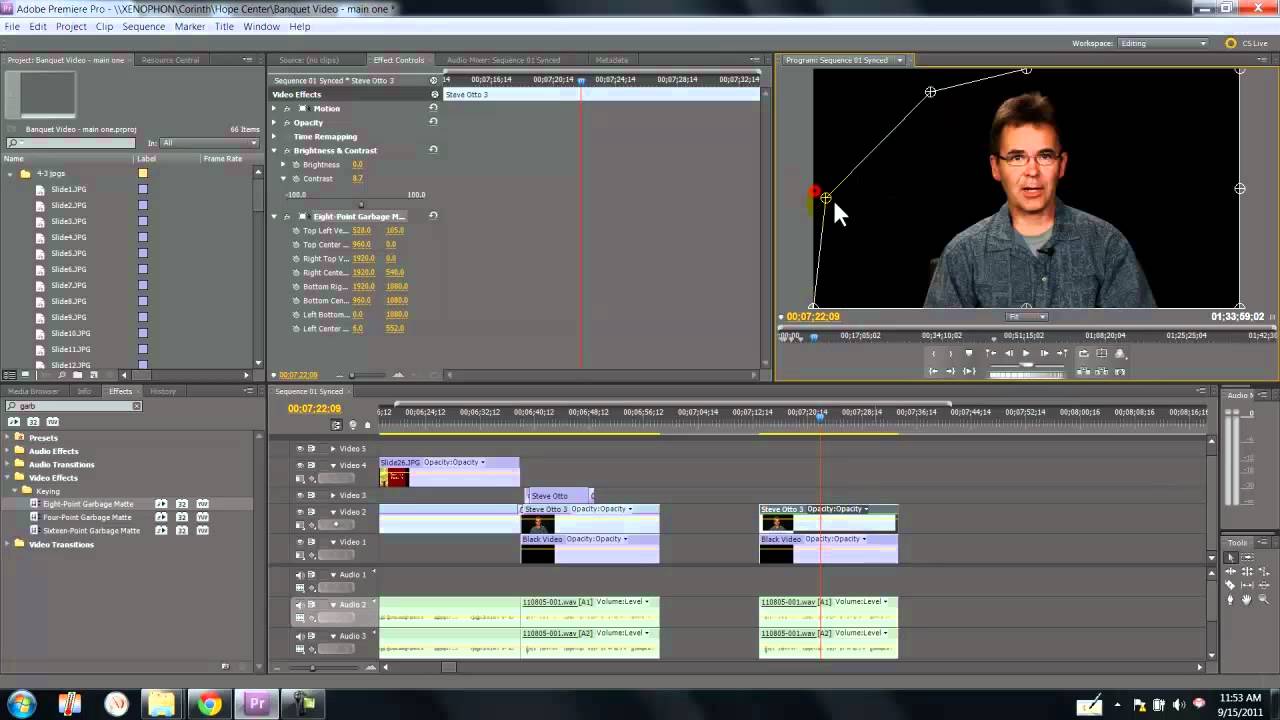Screen dimensions: 1280x720
Task: Step back one frame in Program monitor
Action: pos(1008,353)
